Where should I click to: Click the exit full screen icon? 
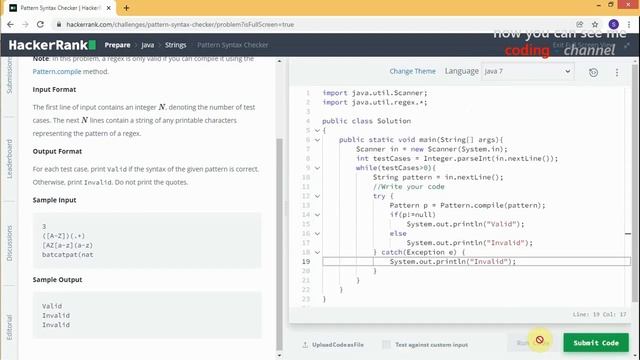[x=627, y=45]
